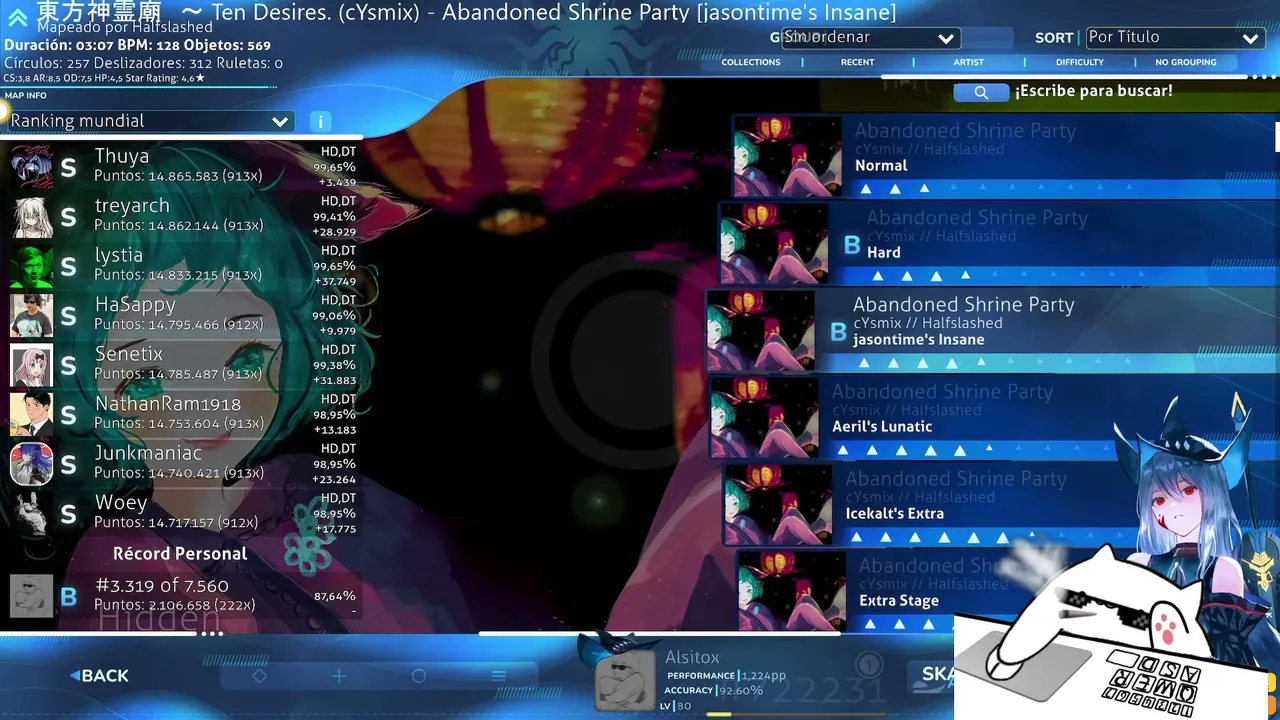Open personal record #3.319 of 7.560
1280x720 pixels.
click(183, 596)
